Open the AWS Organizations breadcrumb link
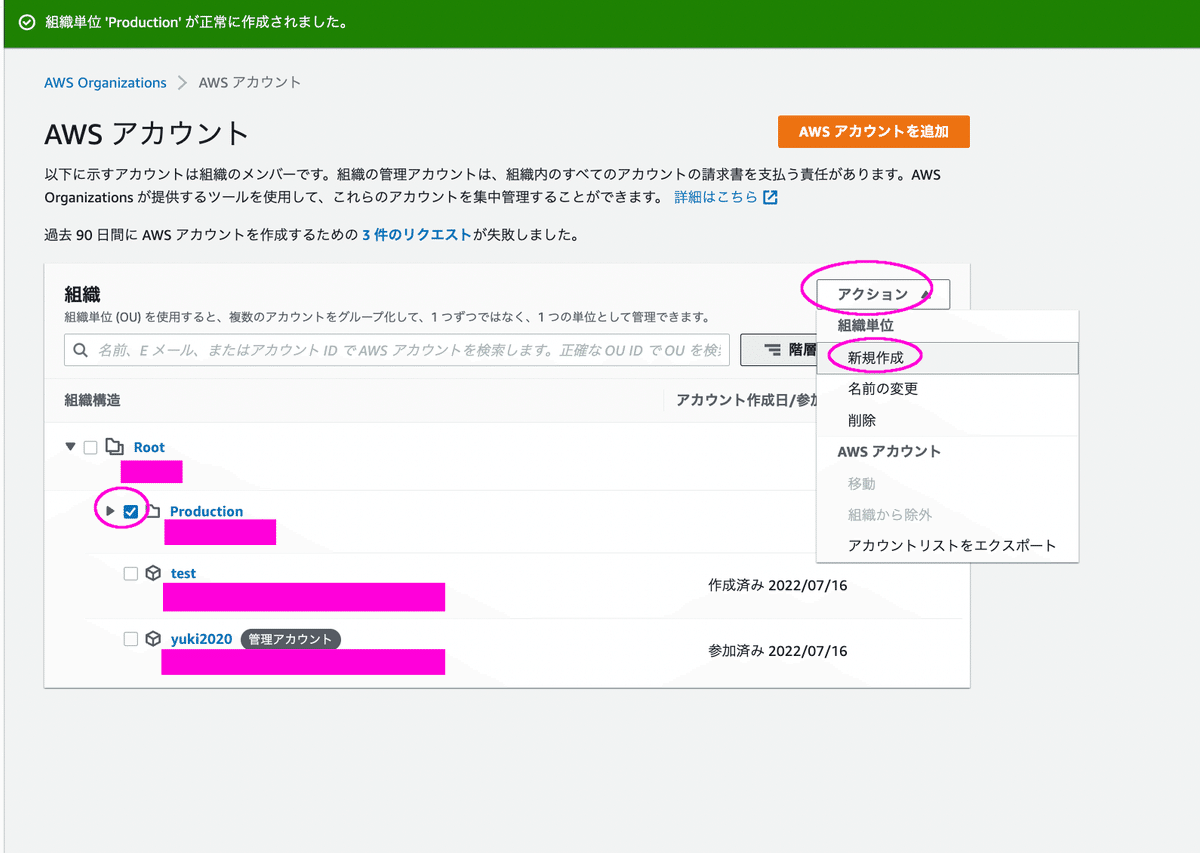Image resolution: width=1200 pixels, height=853 pixels. click(105, 82)
